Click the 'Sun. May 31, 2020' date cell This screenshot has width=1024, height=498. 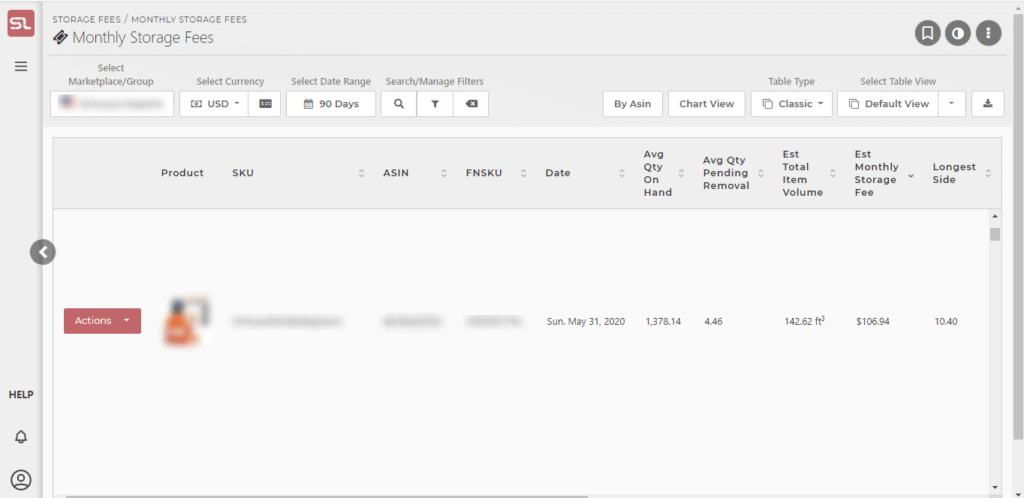point(586,322)
